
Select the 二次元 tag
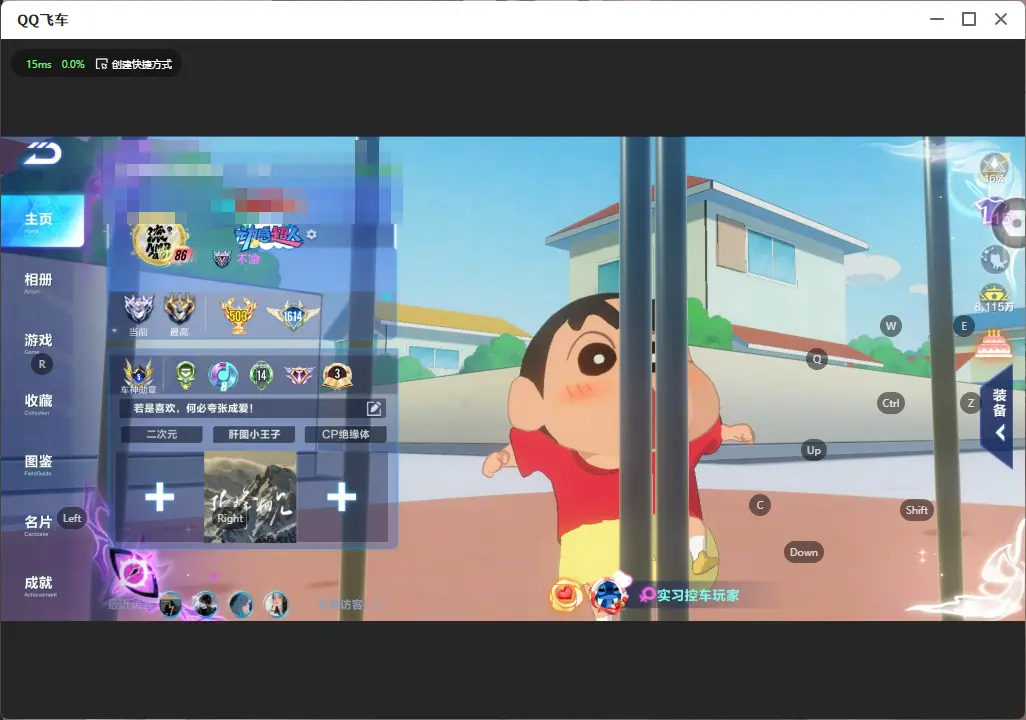pos(162,434)
